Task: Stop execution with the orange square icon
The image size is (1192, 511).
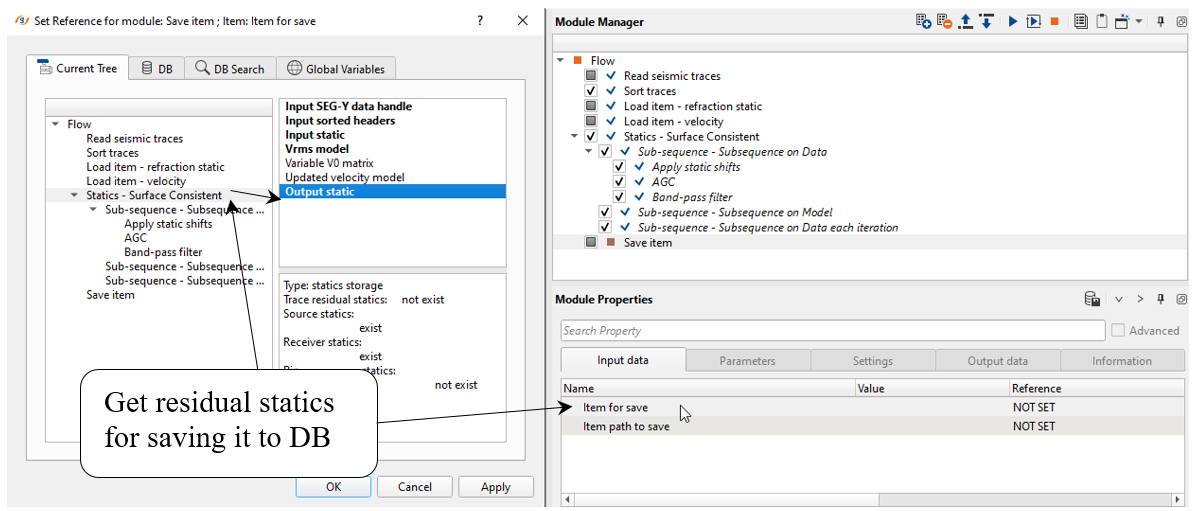Action: pos(1054,21)
